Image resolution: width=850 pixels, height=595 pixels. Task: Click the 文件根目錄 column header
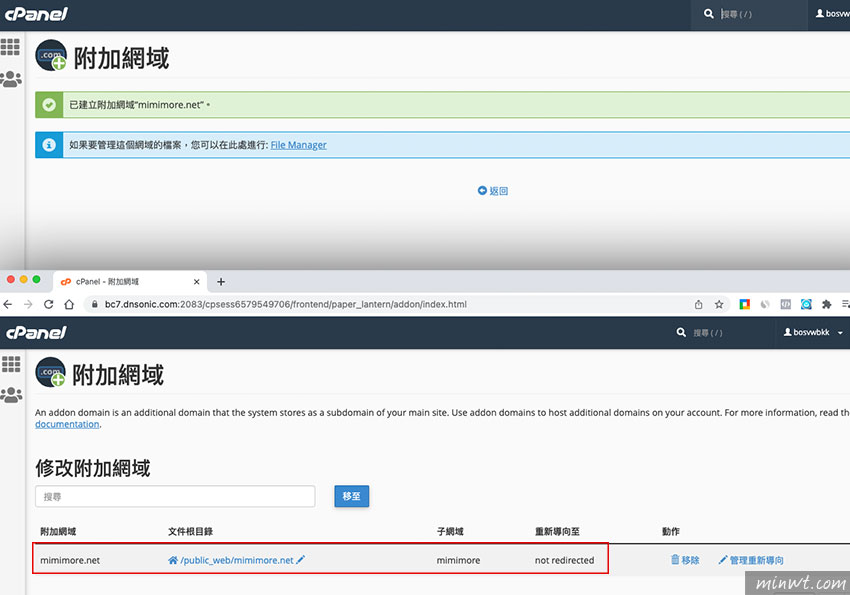190,532
